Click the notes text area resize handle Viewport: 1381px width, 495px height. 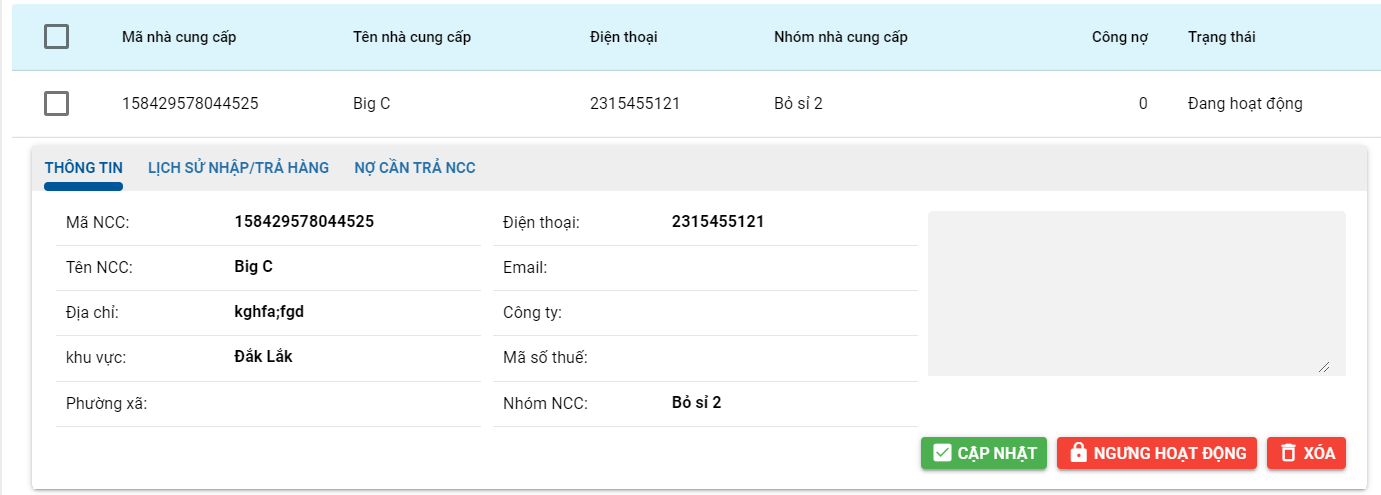(1324, 367)
